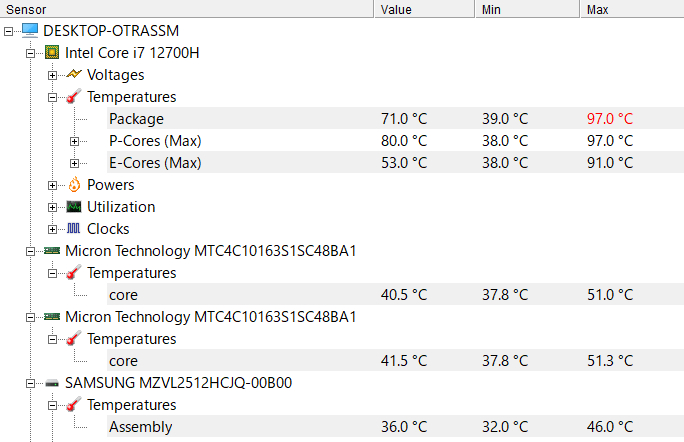Select the DESKTOP-OTRASSM label

[111, 31]
